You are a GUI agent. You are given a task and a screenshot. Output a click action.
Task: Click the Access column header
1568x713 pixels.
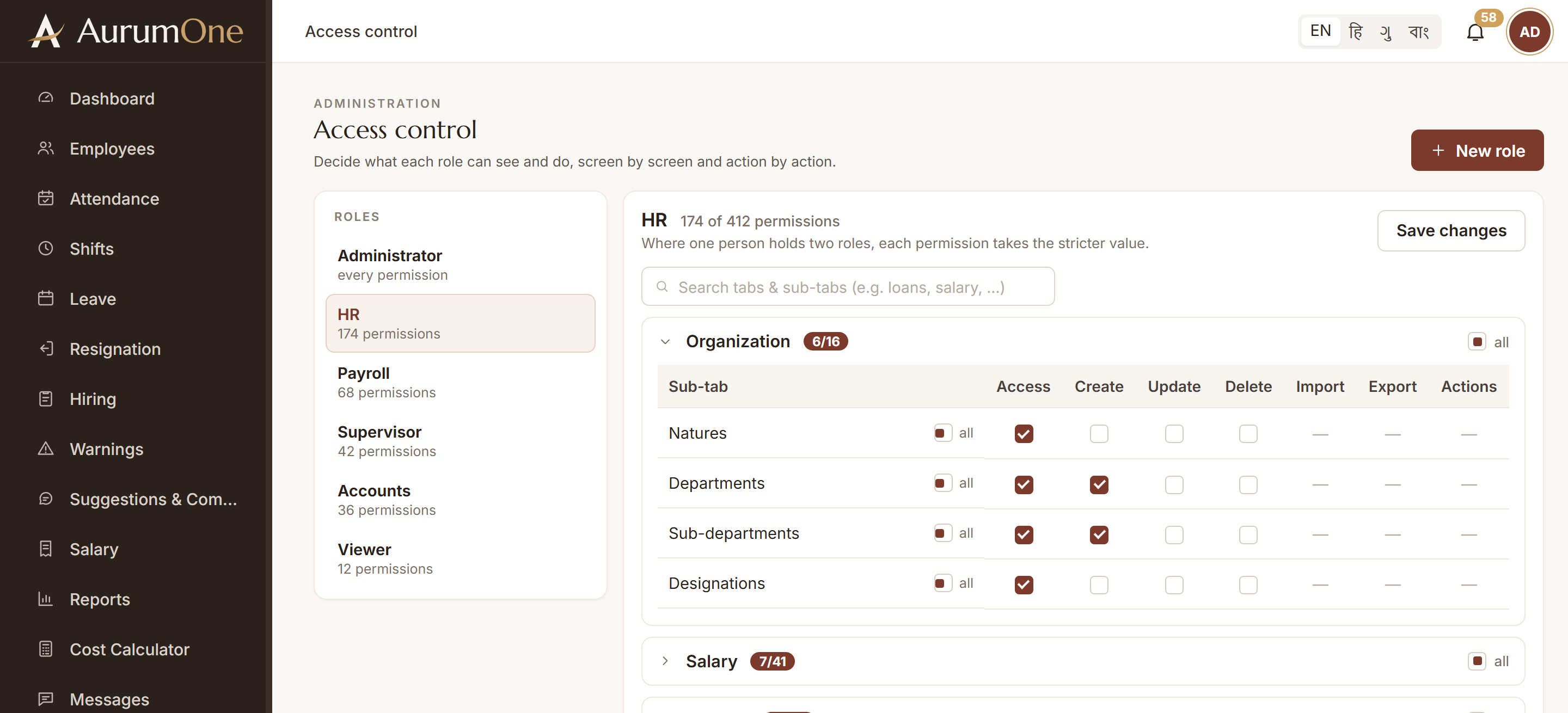(1022, 386)
